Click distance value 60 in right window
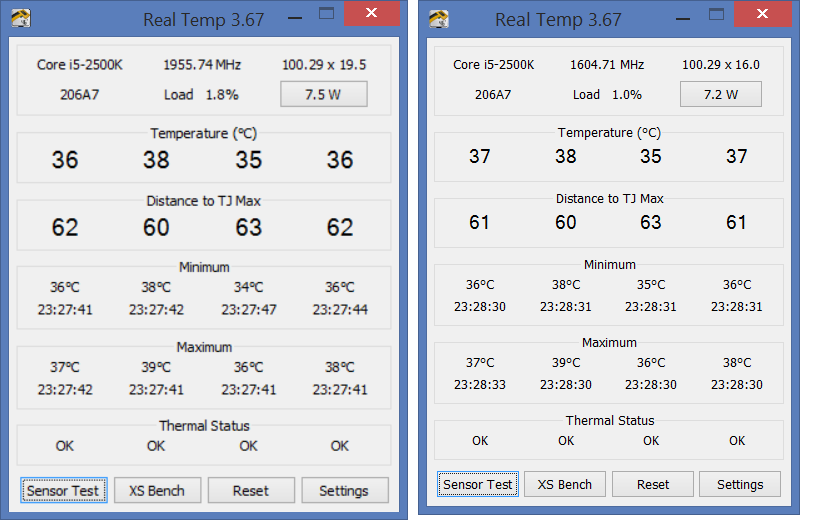This screenshot has width=823, height=527. (566, 222)
